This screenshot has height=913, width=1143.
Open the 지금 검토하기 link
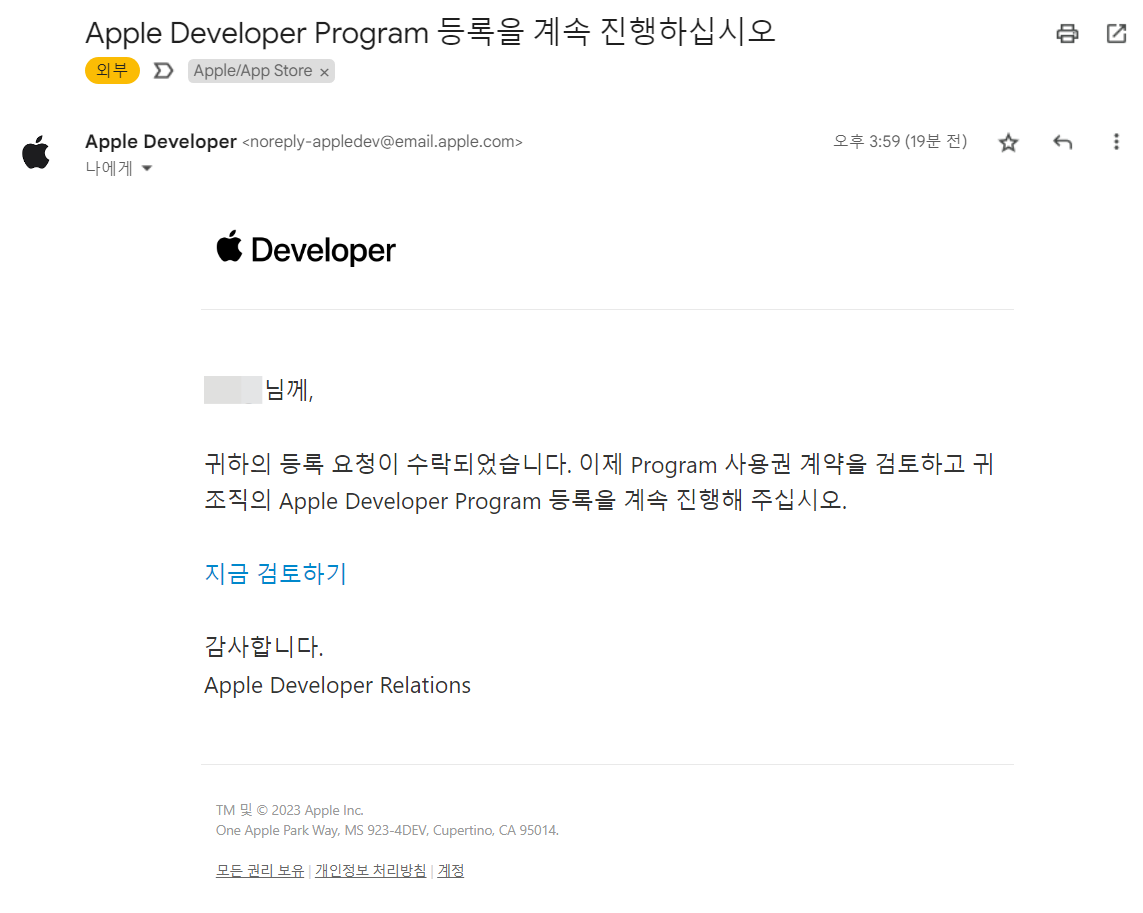coord(276,573)
